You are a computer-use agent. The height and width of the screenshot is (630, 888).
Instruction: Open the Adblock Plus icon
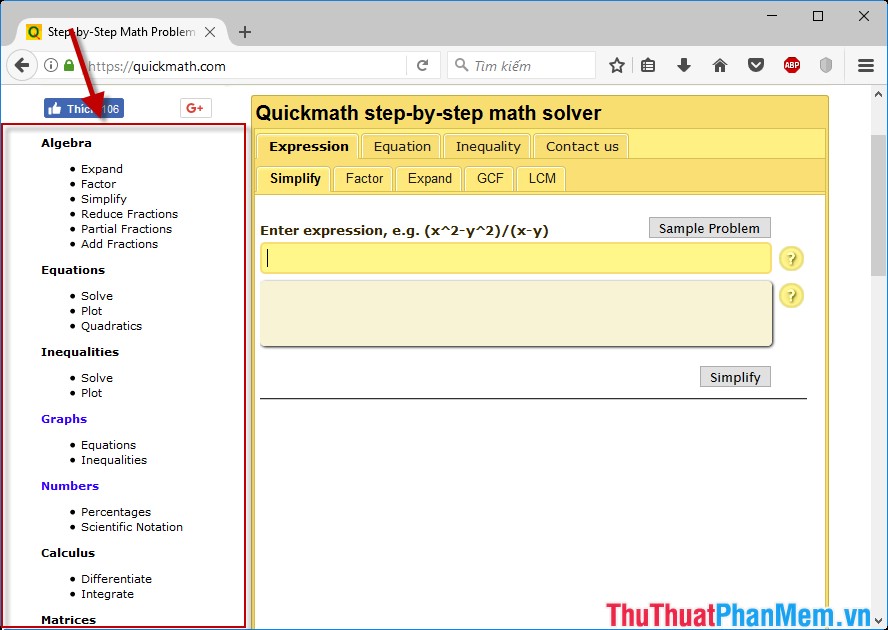791,65
